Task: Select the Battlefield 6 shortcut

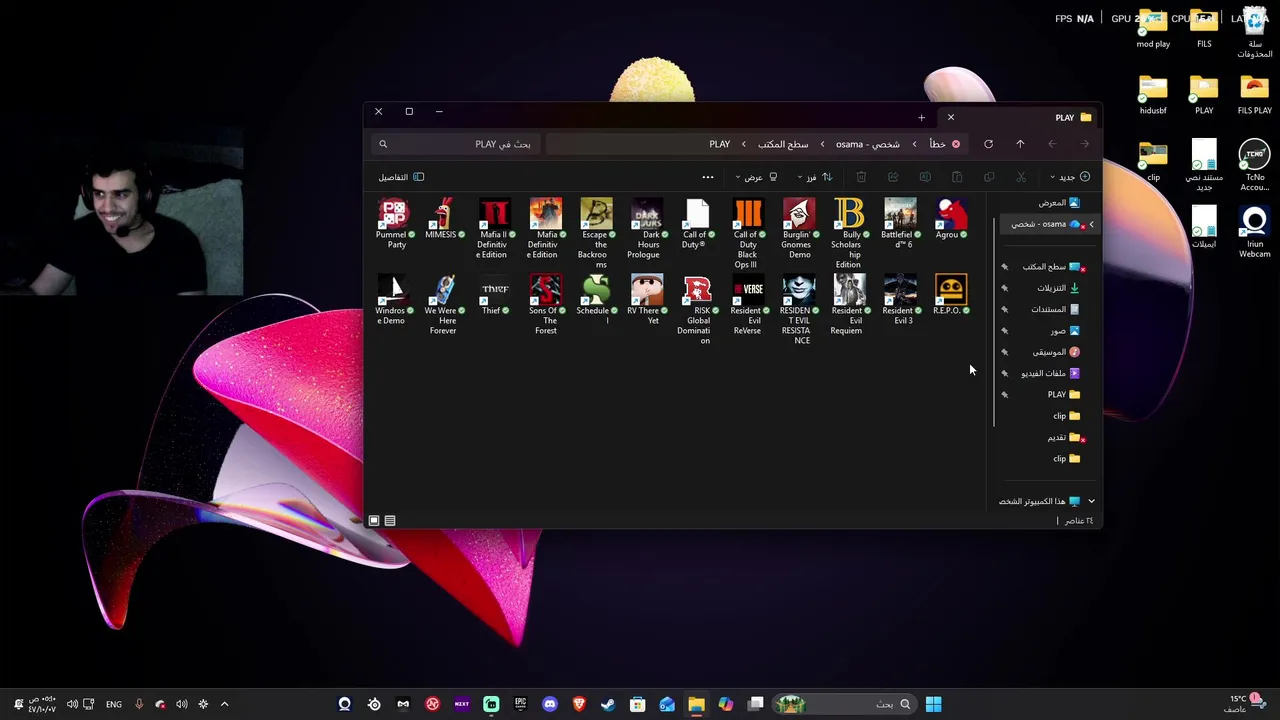Action: click(900, 223)
